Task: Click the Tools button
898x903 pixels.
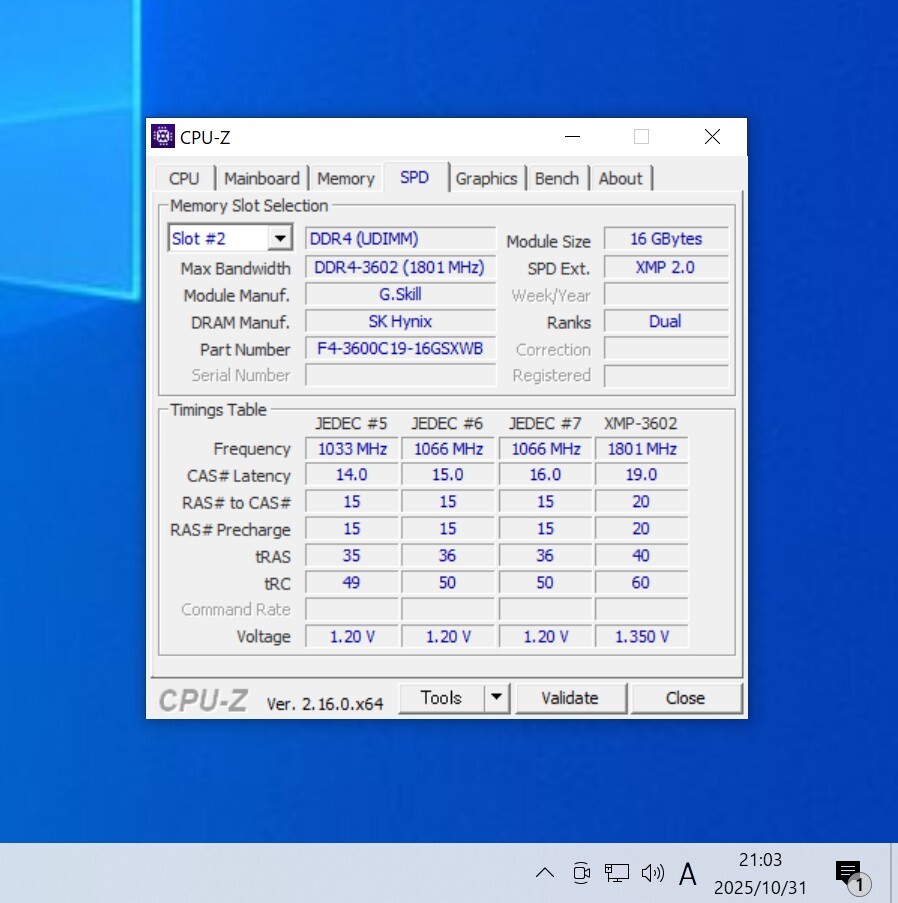Action: tap(441, 698)
